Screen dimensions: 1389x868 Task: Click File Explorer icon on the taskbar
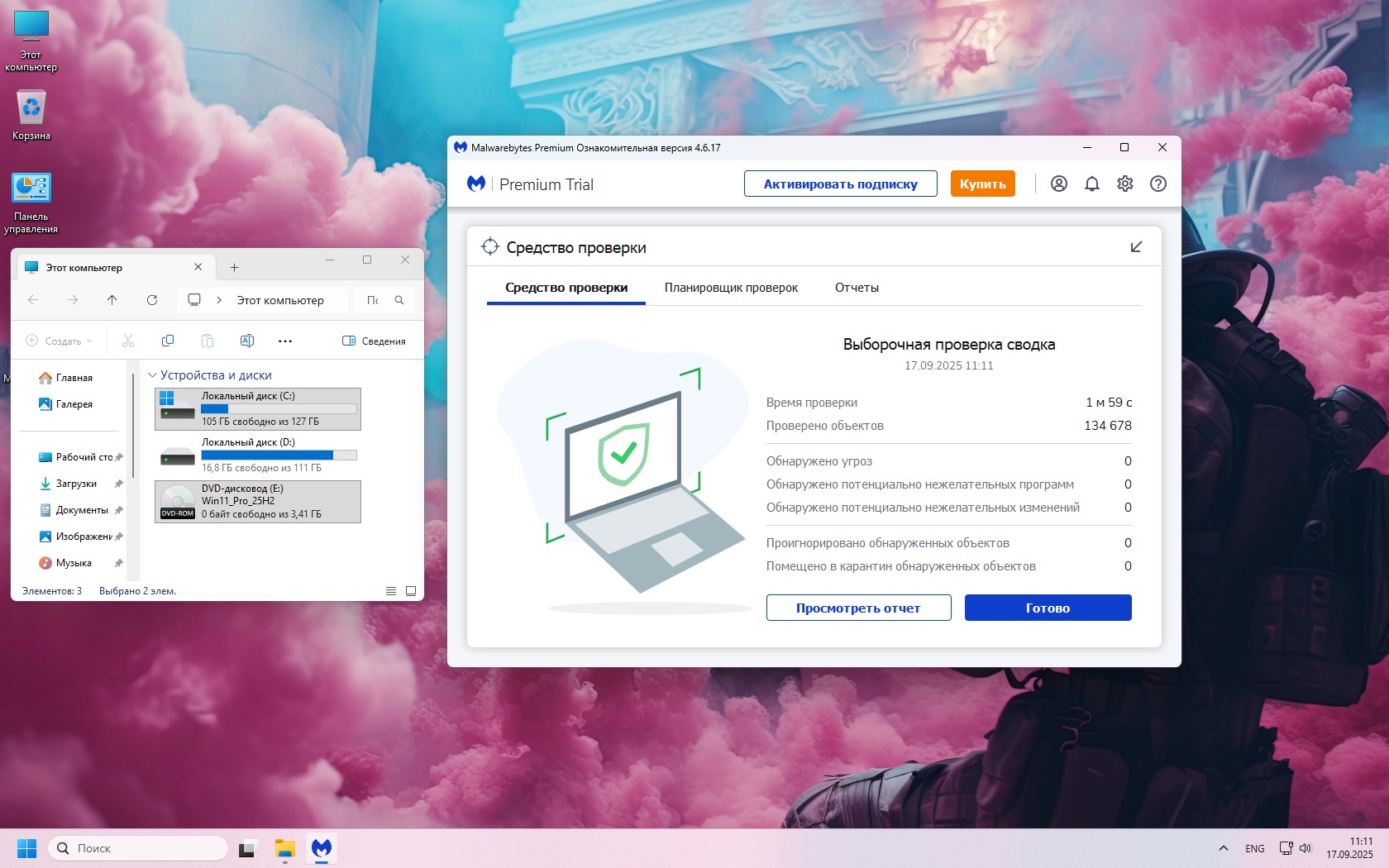point(285,848)
